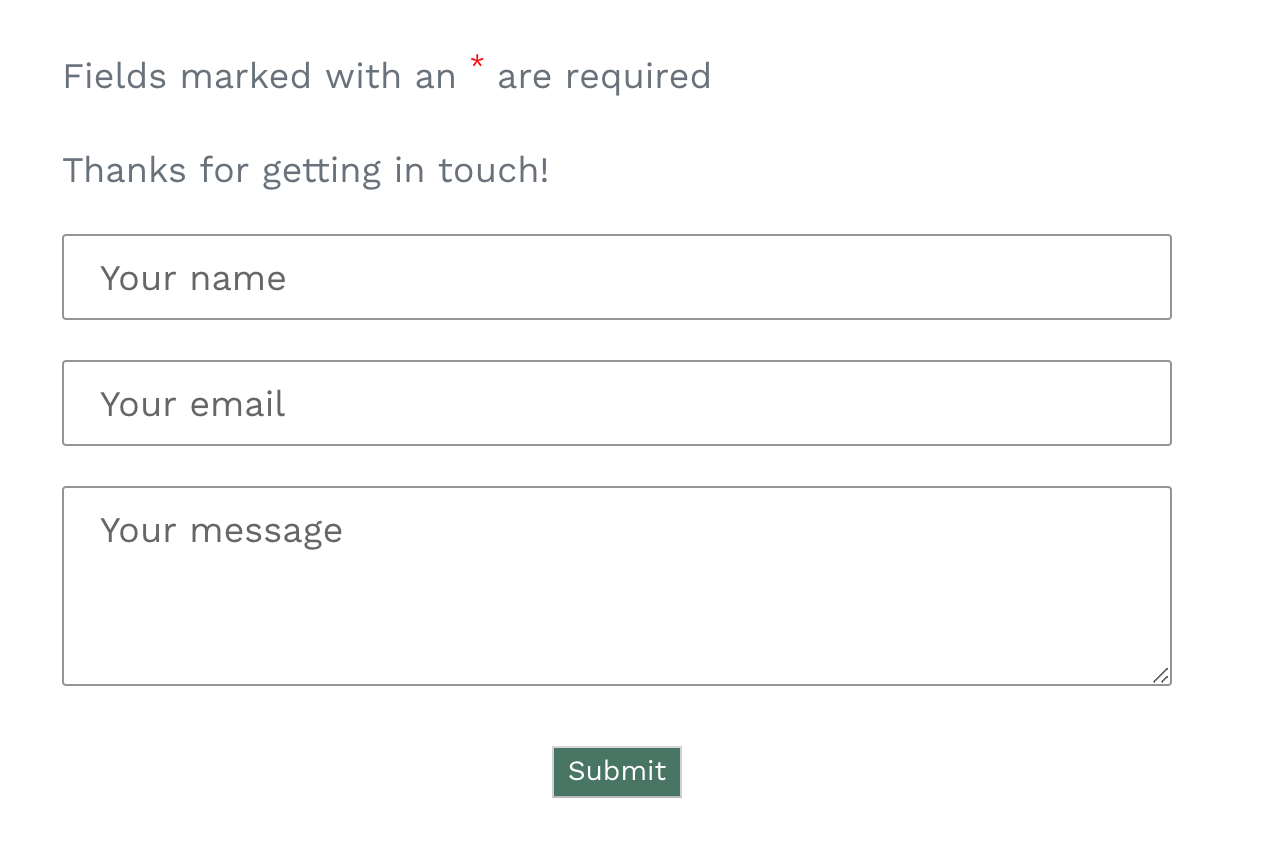
Task: Click the words 'are required'
Action: point(604,77)
